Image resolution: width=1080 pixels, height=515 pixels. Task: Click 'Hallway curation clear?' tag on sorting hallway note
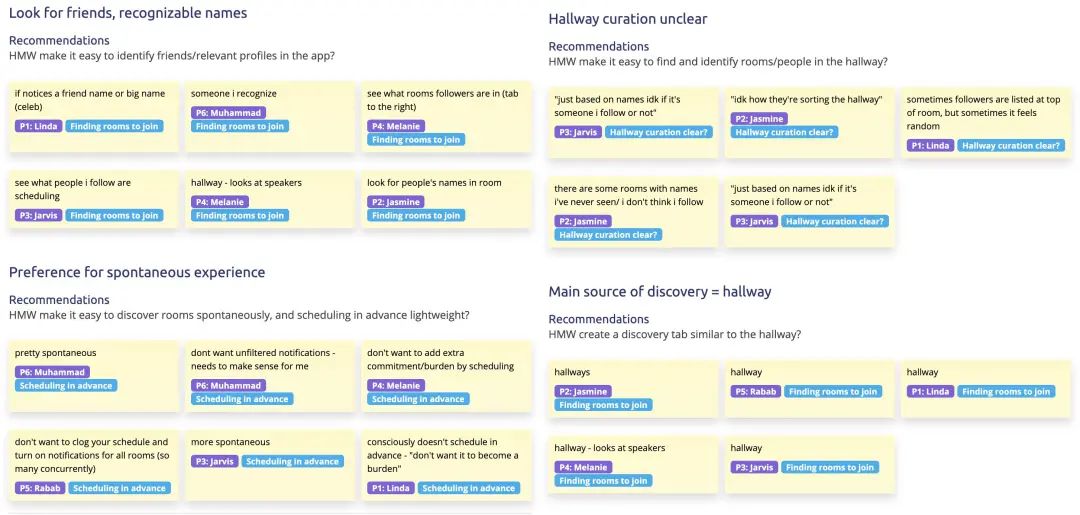click(785, 132)
